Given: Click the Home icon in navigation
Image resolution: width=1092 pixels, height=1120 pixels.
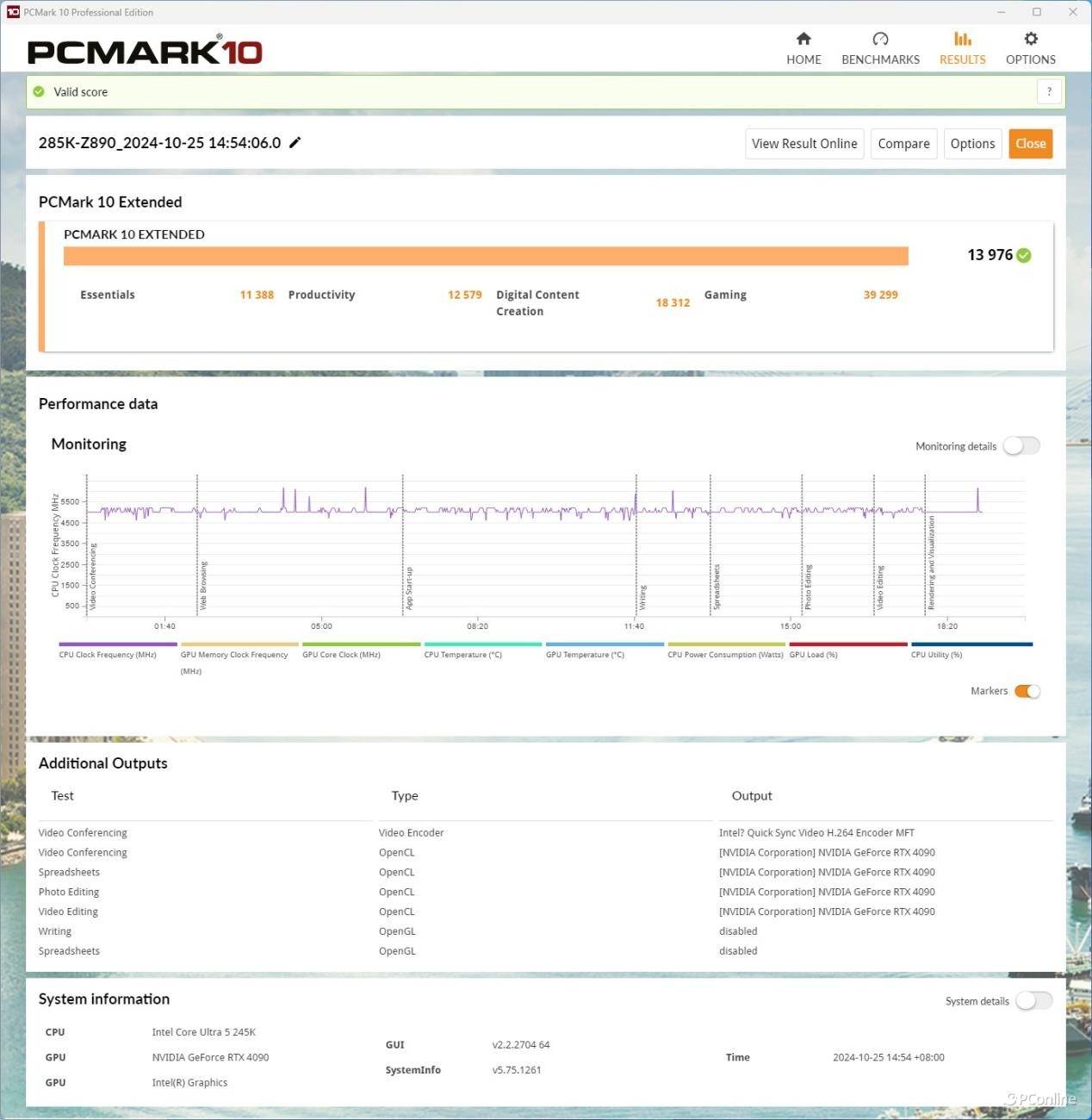Looking at the screenshot, I should pos(803,40).
